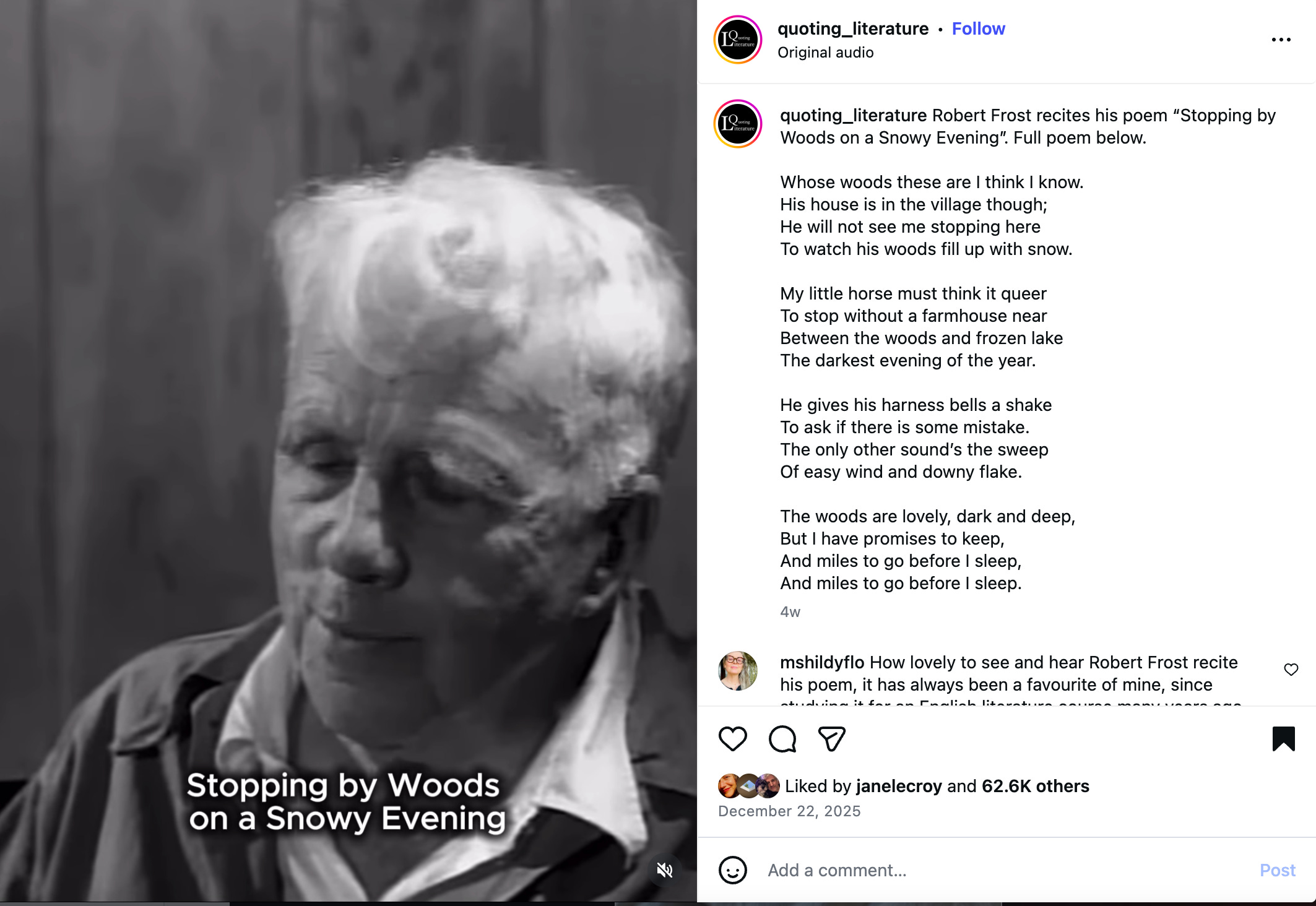This screenshot has width=1316, height=906.
Task: View the 62.6K others likes list
Action: coord(1035,786)
